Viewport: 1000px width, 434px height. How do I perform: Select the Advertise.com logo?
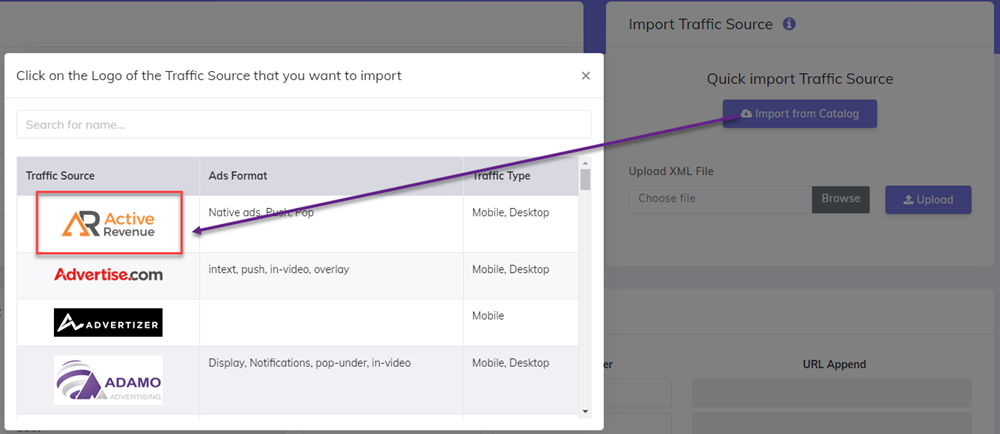click(x=108, y=275)
